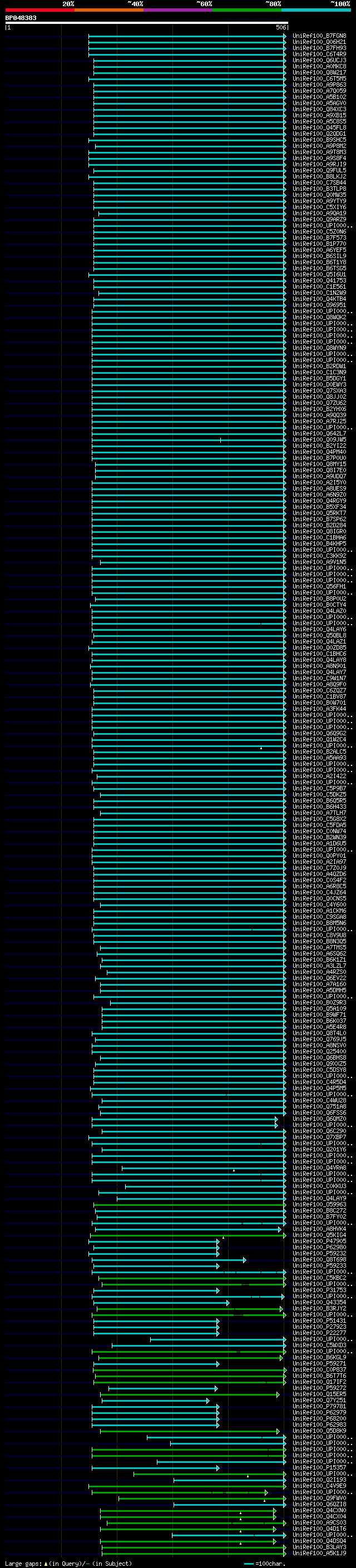The image size is (356, 1568).
Task: Select hit label UniRef100_A0MKC8
Action: 319,66
